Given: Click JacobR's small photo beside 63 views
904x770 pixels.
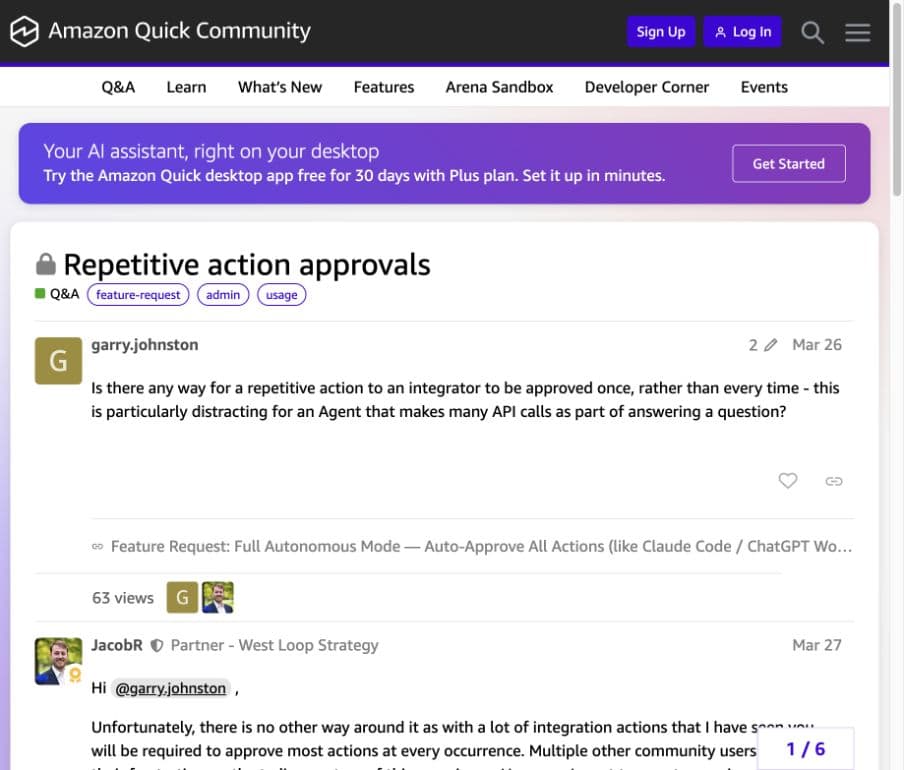Looking at the screenshot, I should [218, 598].
